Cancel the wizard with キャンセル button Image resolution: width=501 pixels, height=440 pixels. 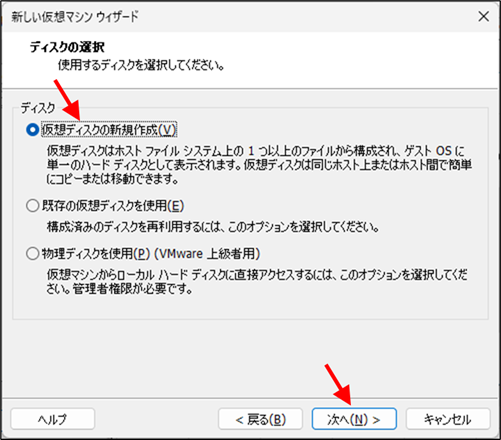pyautogui.click(x=448, y=419)
